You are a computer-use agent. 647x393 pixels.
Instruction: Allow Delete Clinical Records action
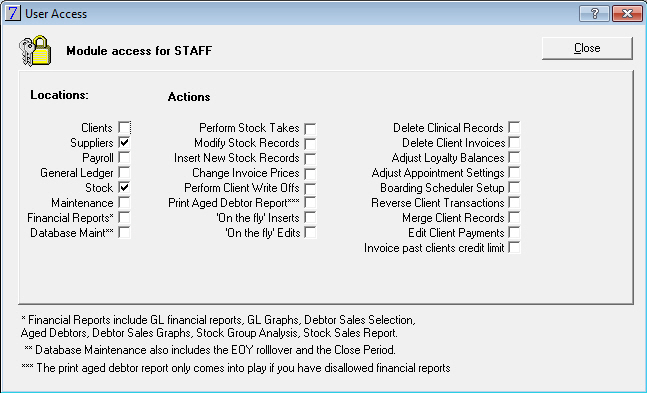514,127
